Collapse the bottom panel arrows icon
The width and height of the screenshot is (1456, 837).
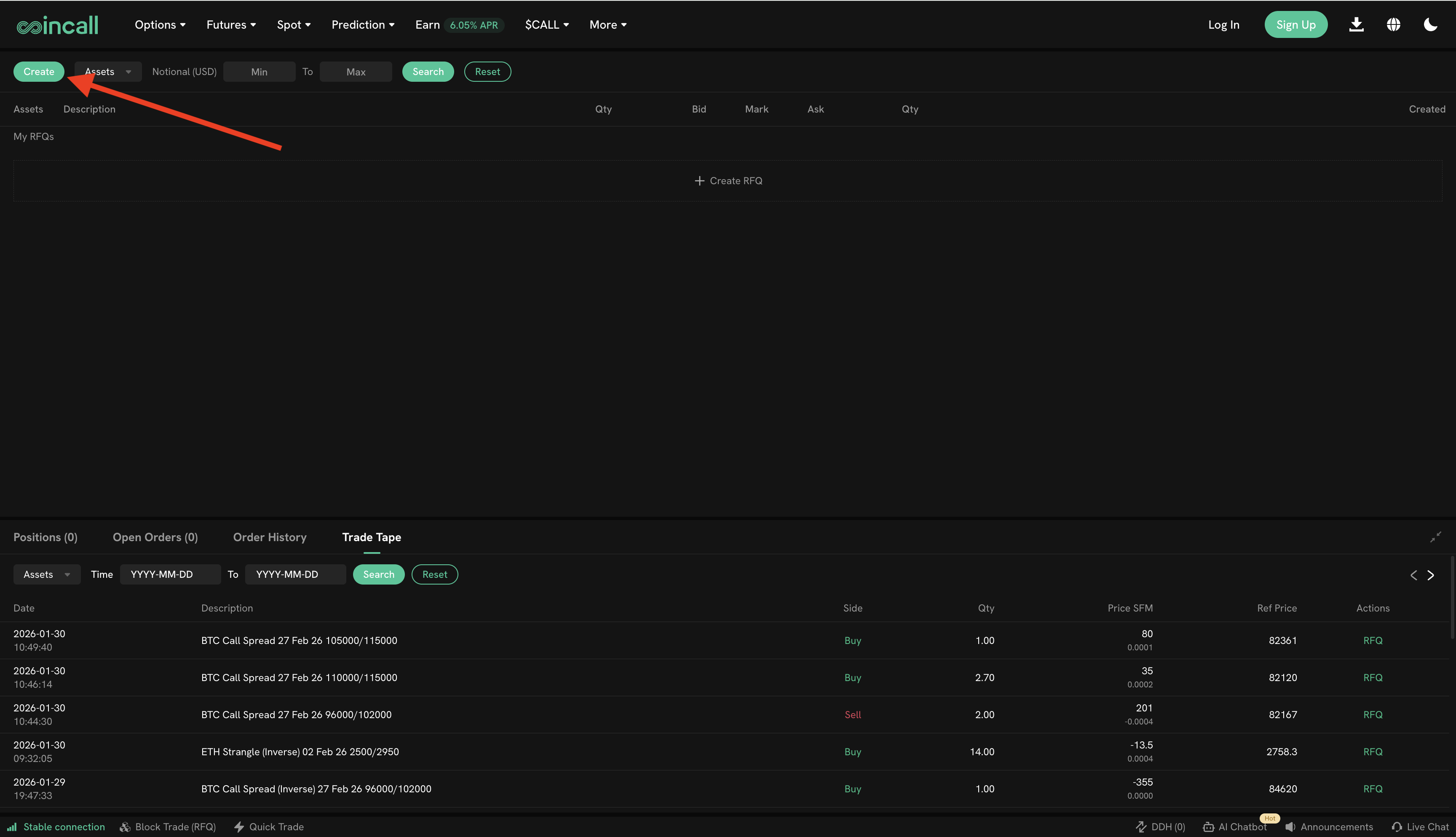pyautogui.click(x=1435, y=537)
